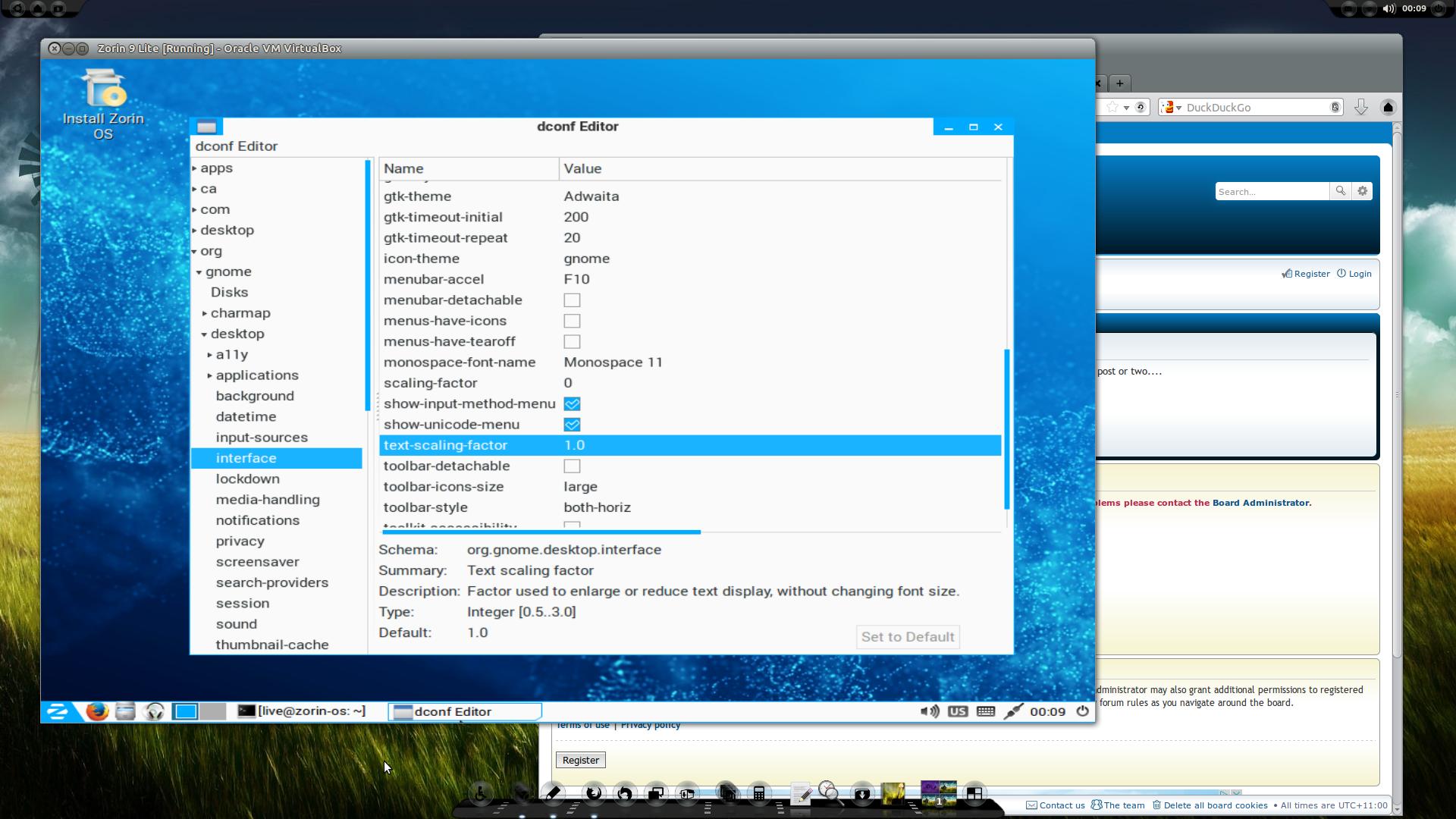Click the Zorin panel volume speaker icon
1456x819 pixels.
point(929,711)
